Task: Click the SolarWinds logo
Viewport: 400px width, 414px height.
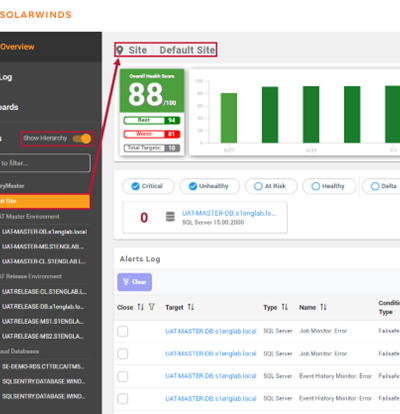Action: coord(36,15)
